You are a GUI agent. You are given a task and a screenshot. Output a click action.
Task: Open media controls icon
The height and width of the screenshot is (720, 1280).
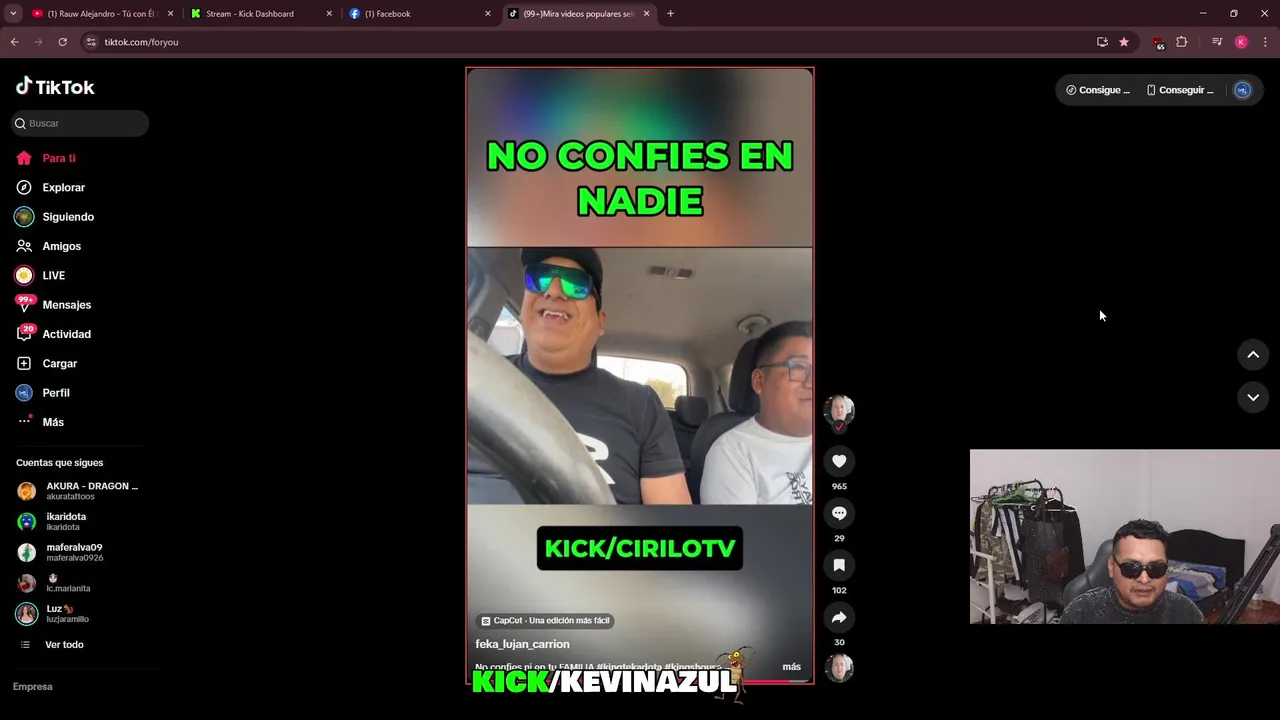tap(1217, 42)
